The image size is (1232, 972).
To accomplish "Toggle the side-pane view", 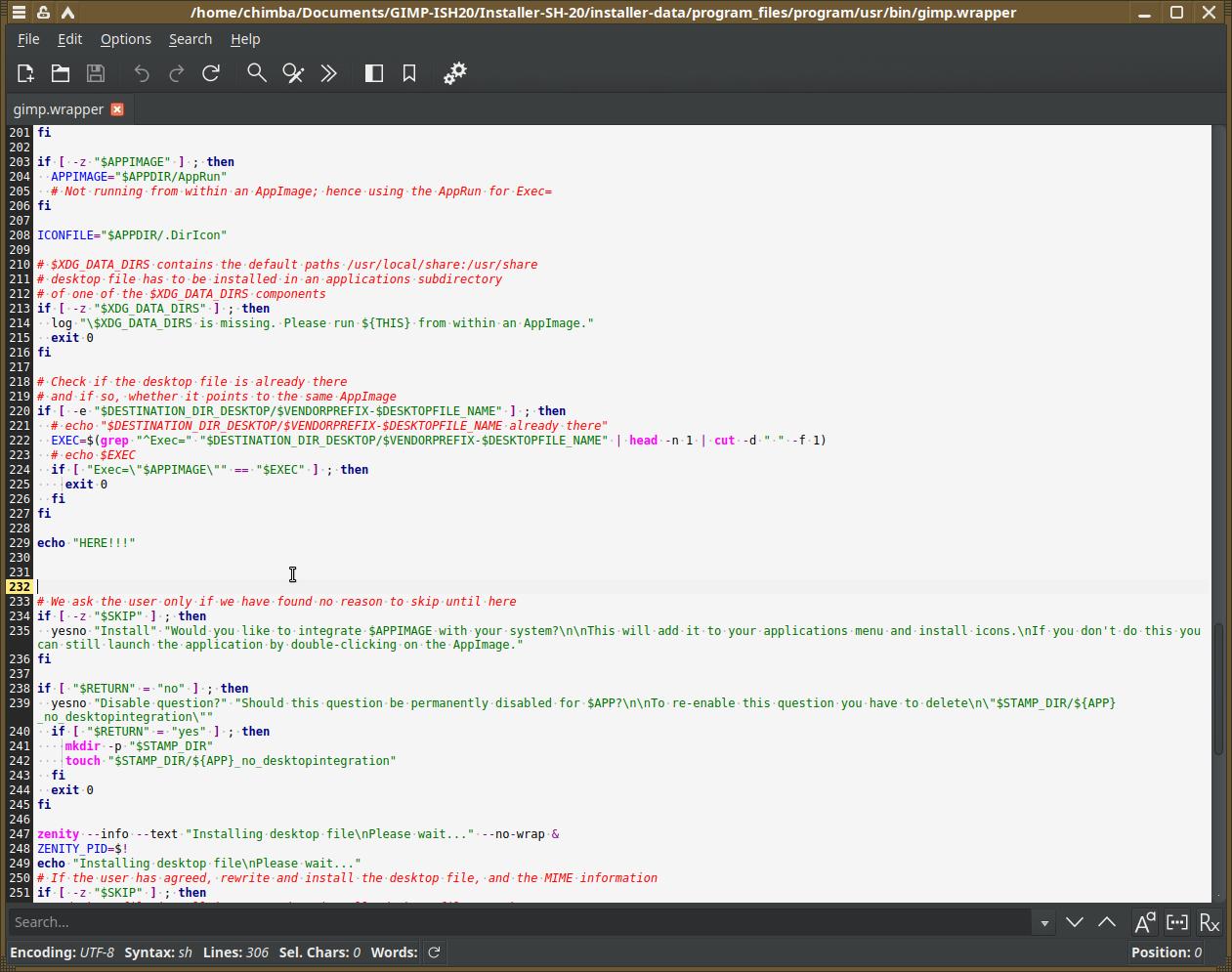I will (x=374, y=73).
